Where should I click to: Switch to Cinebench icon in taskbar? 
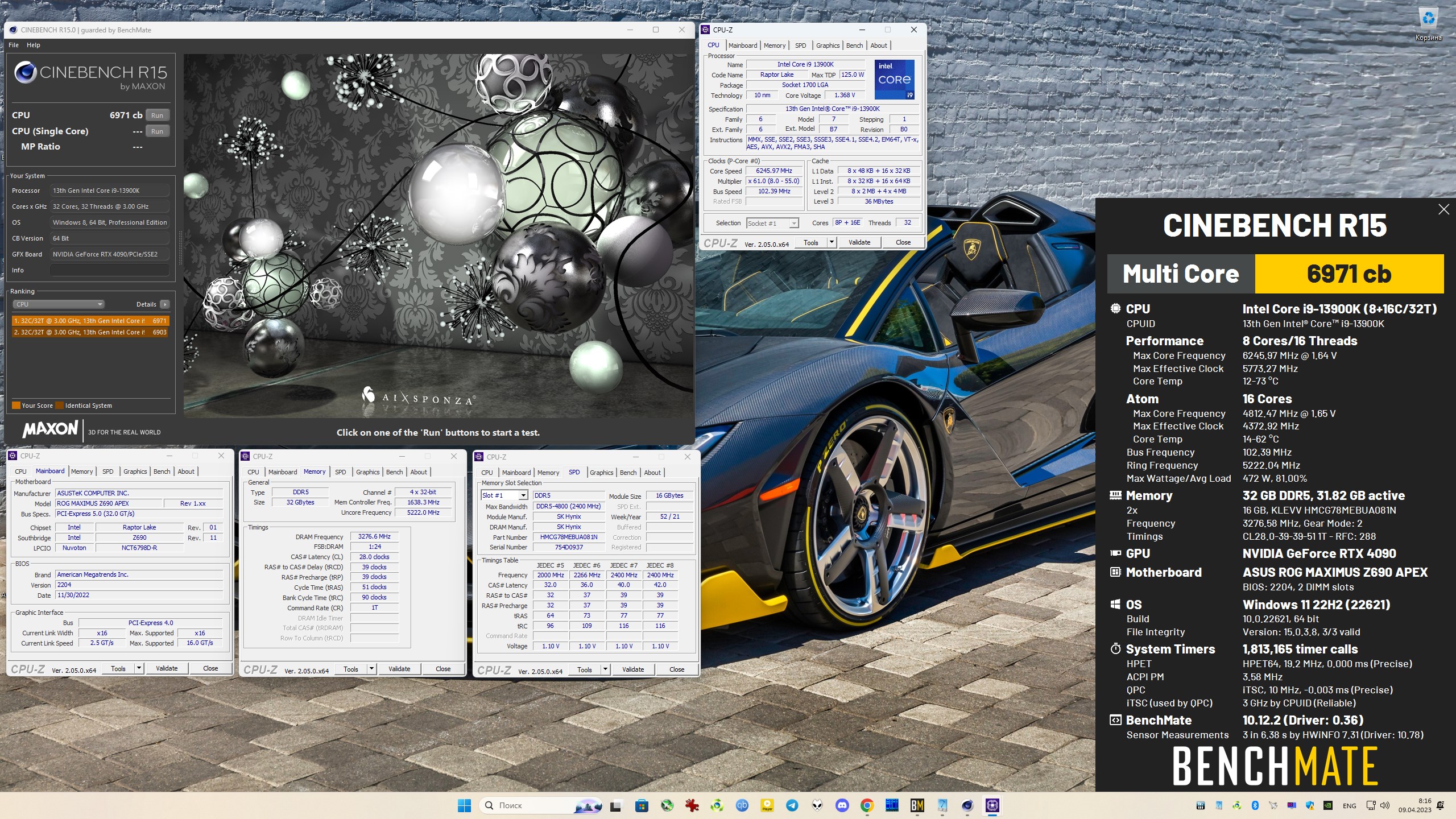967,805
